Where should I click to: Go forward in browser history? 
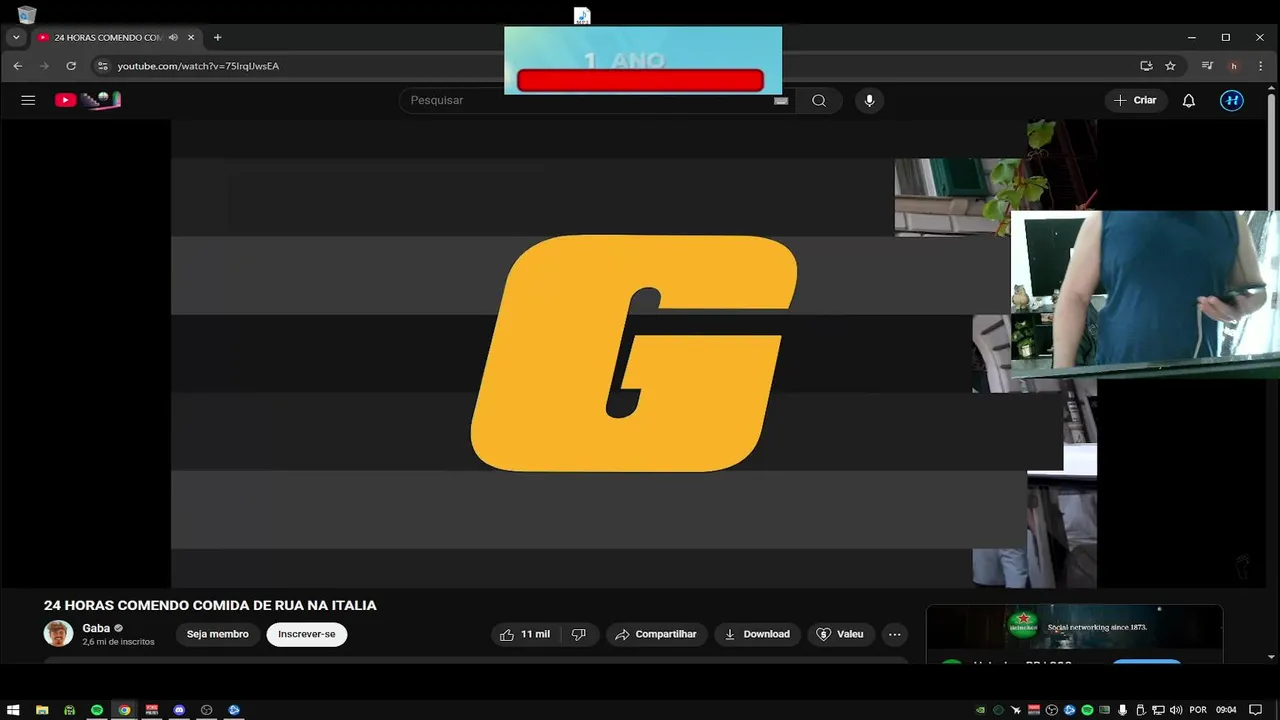pos(44,66)
